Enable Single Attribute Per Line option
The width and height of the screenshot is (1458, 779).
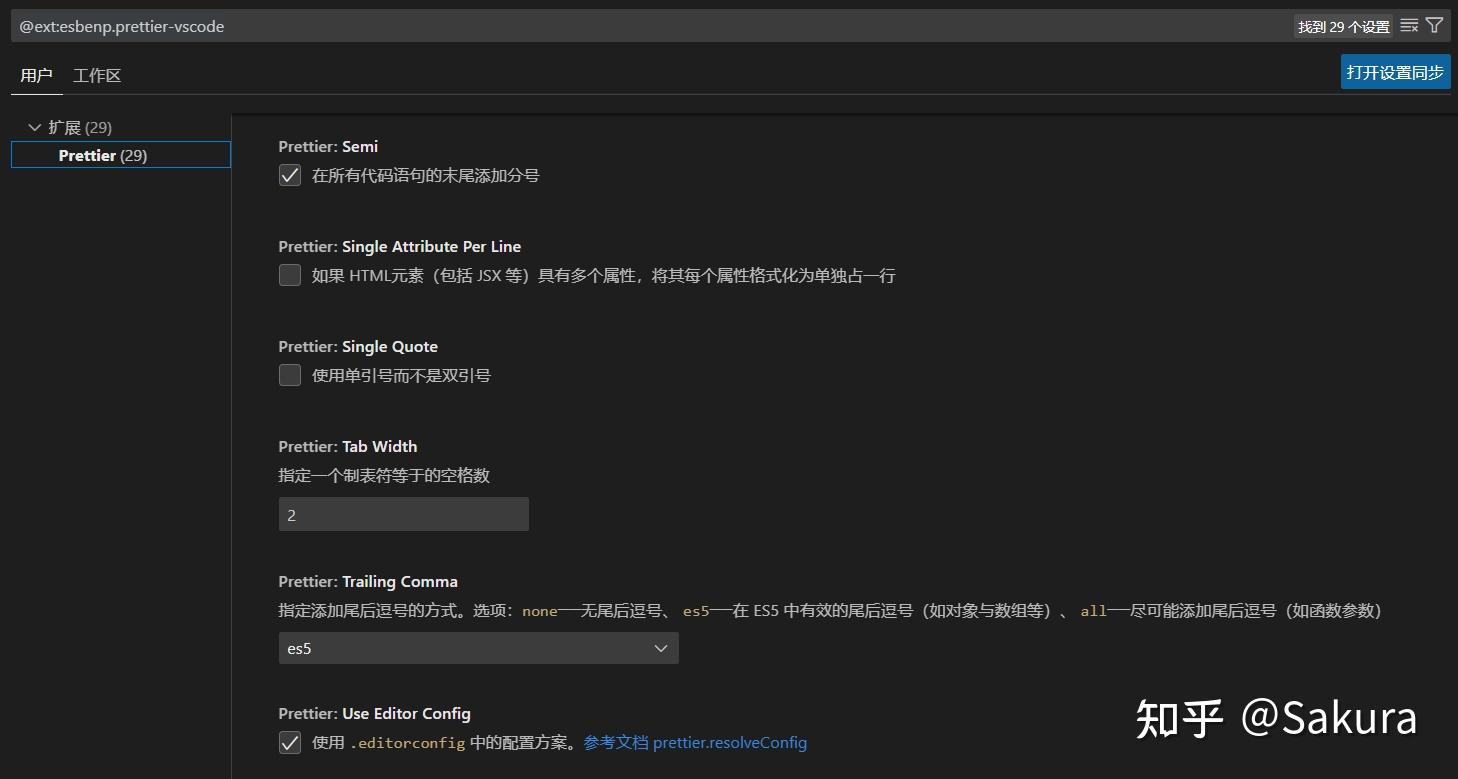(x=289, y=275)
